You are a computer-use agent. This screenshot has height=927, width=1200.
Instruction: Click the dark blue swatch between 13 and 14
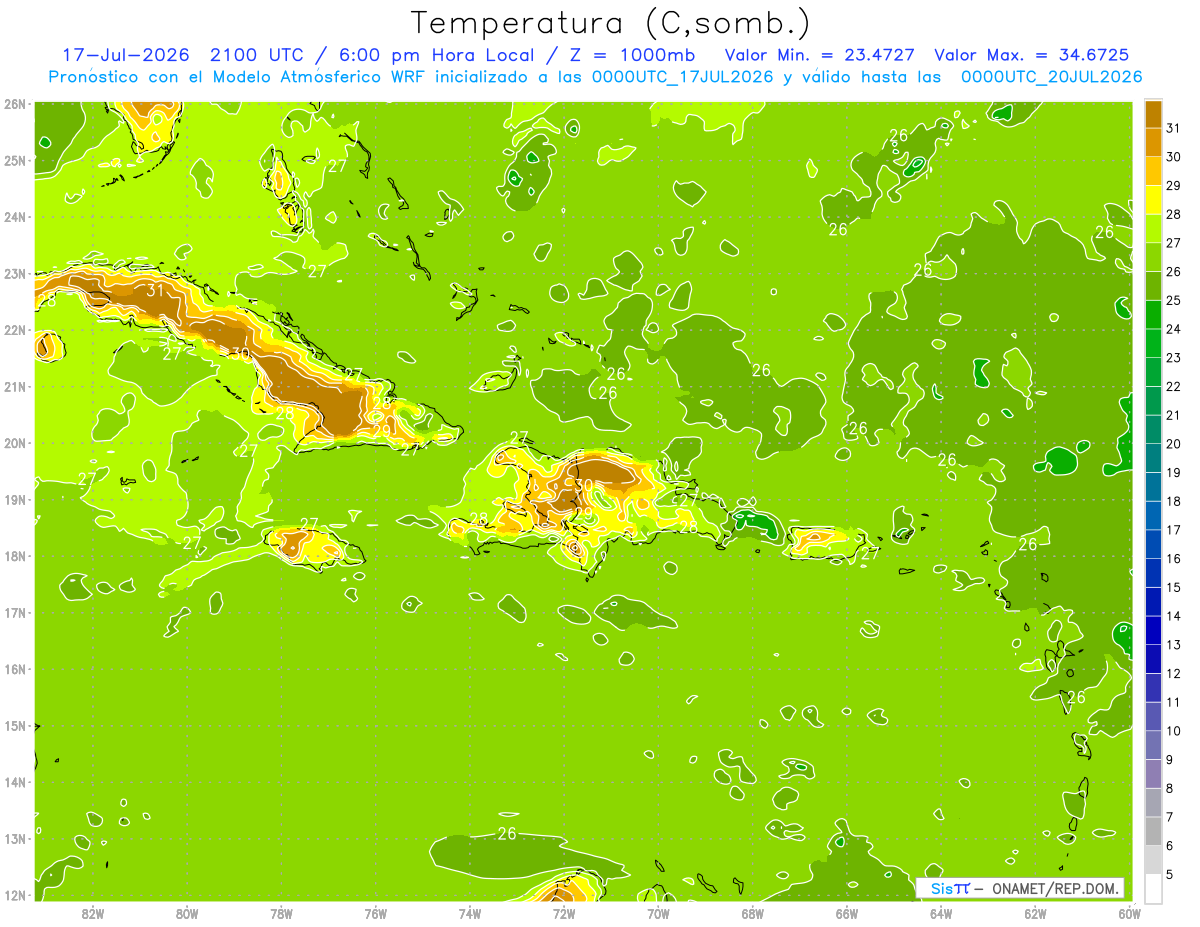[1153, 630]
